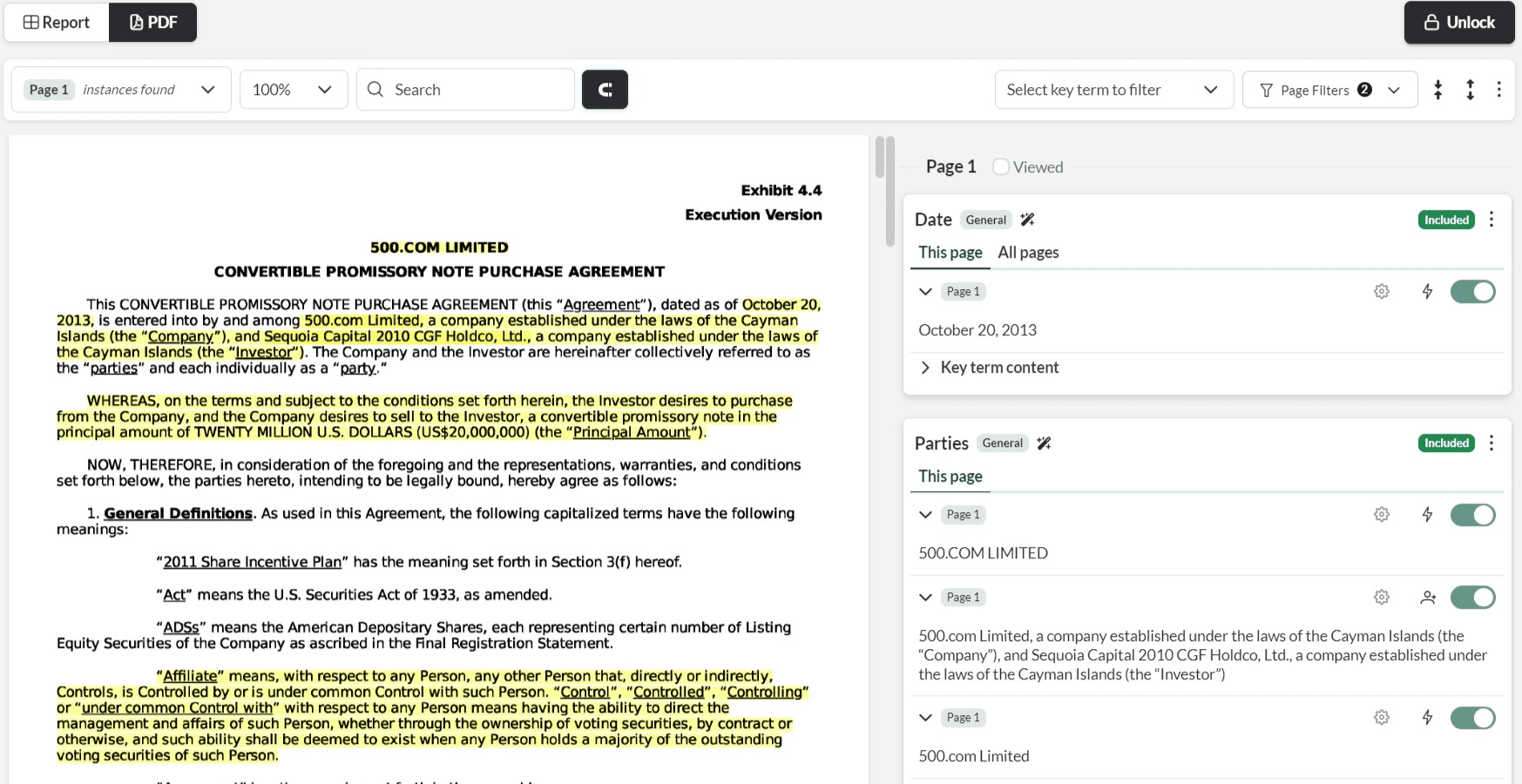
Task: Click the 500.COM LIMITED document title
Action: (439, 247)
